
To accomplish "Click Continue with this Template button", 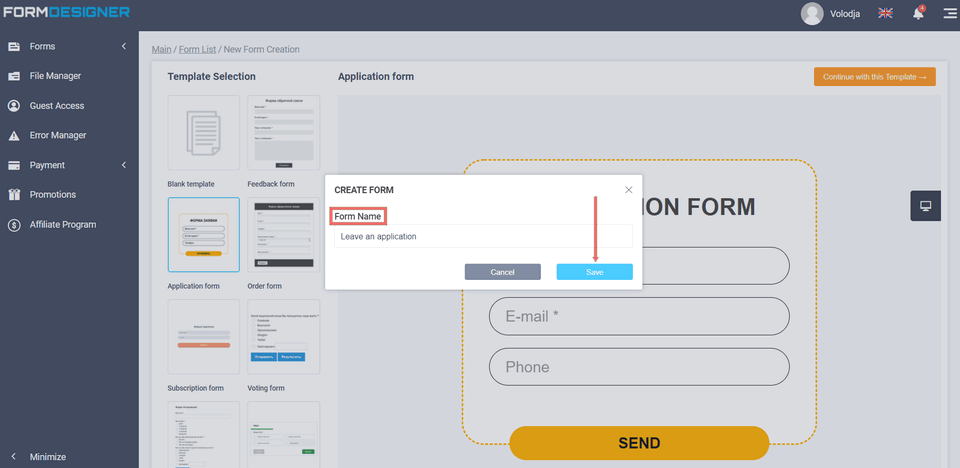I will click(874, 77).
